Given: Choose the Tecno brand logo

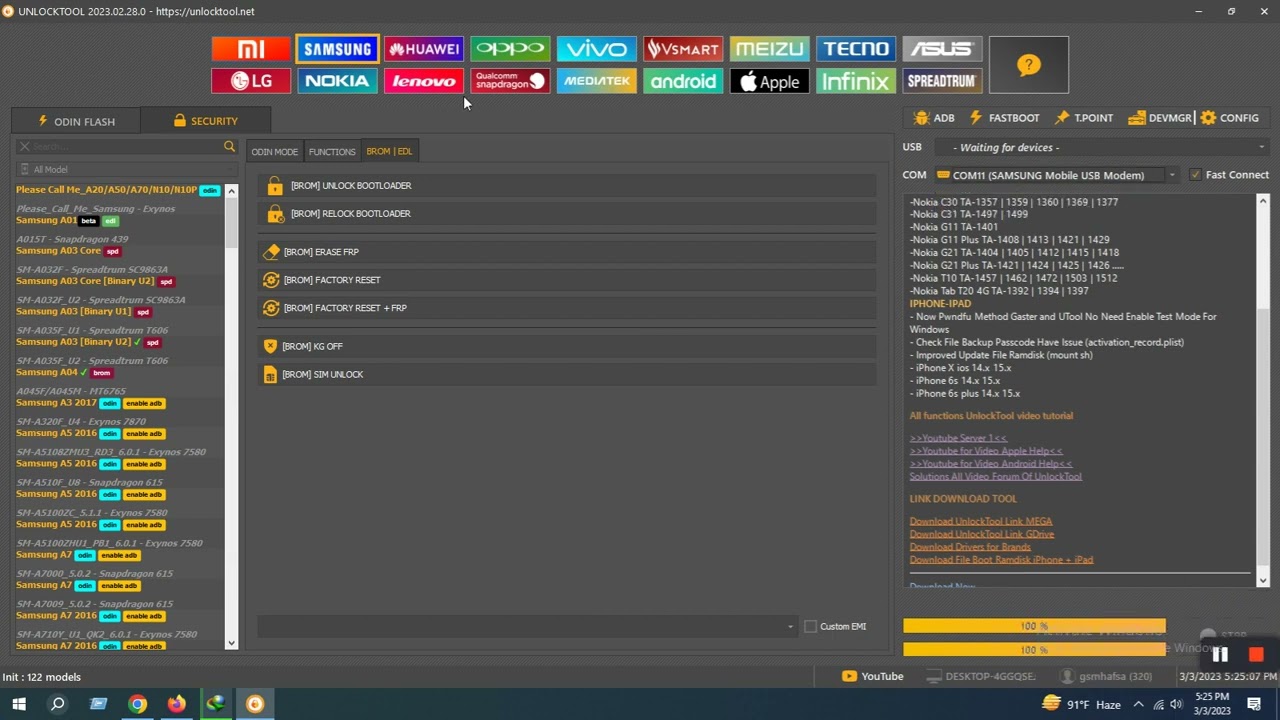Looking at the screenshot, I should [856, 49].
